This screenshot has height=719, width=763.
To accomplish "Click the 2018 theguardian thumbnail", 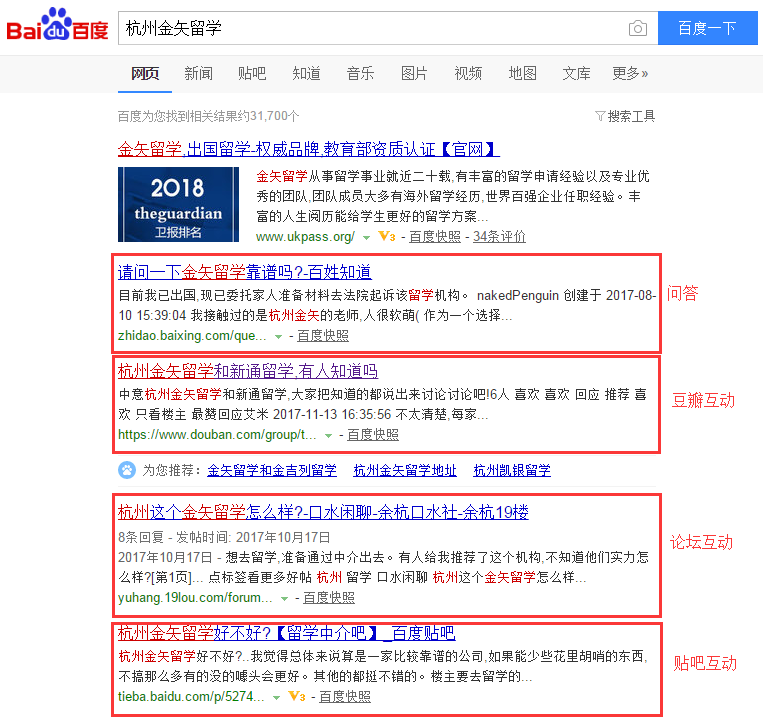I will [178, 204].
